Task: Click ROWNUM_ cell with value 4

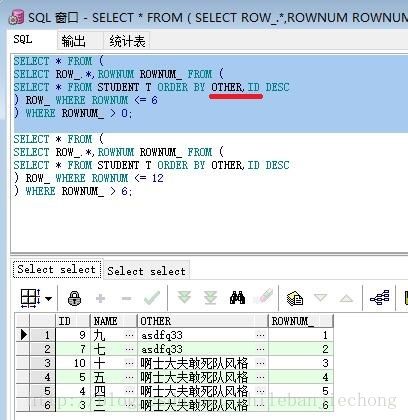Action: point(301,377)
